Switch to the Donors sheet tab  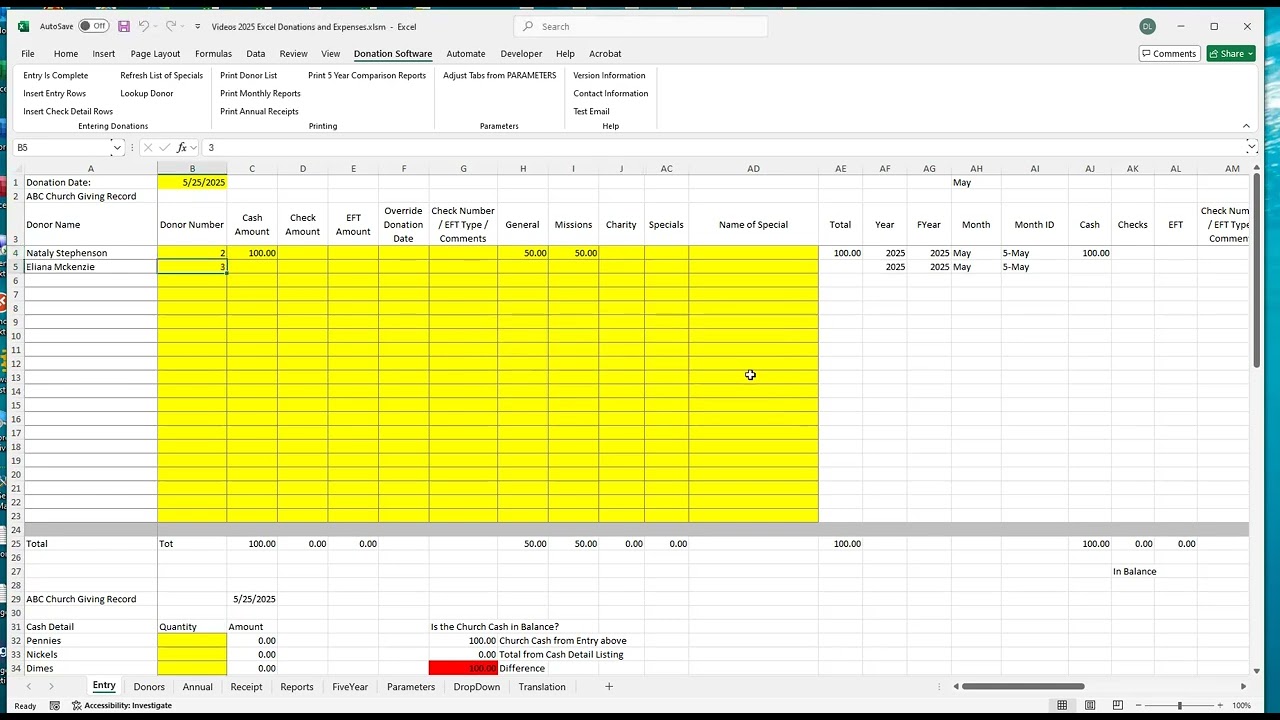point(149,687)
